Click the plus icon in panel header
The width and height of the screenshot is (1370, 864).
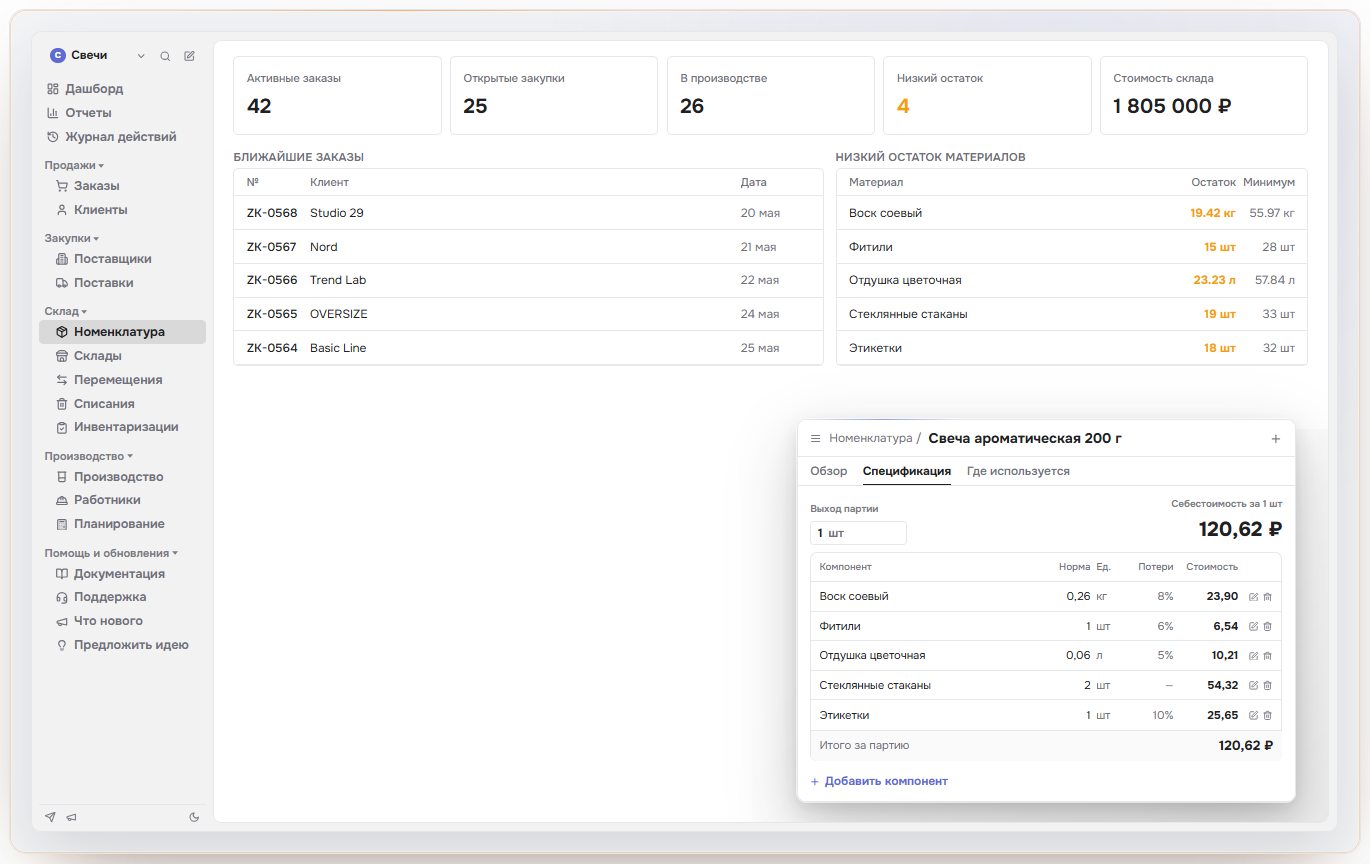point(1275,438)
